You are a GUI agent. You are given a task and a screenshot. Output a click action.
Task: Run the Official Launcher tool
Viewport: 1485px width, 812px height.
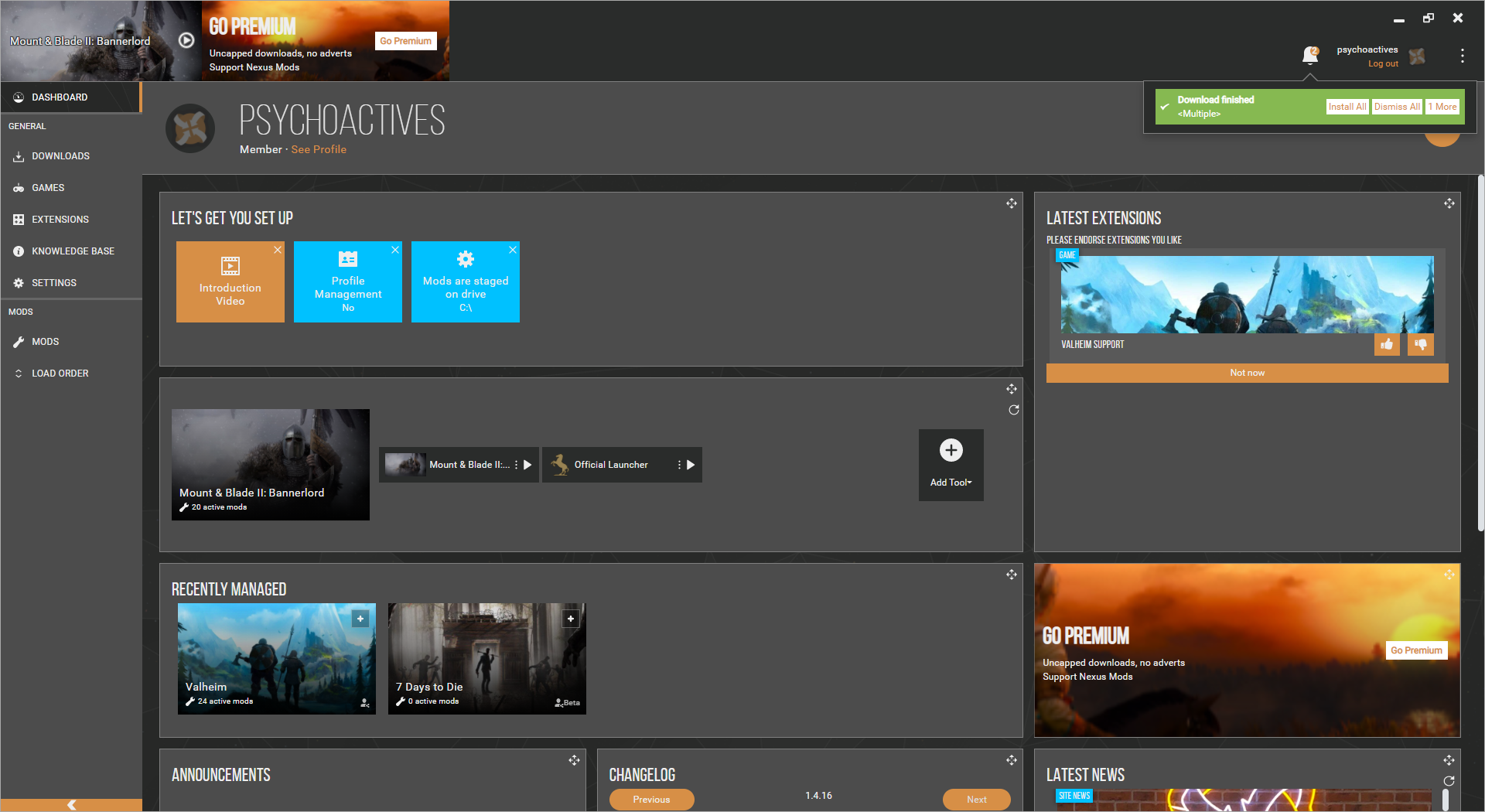(x=691, y=465)
